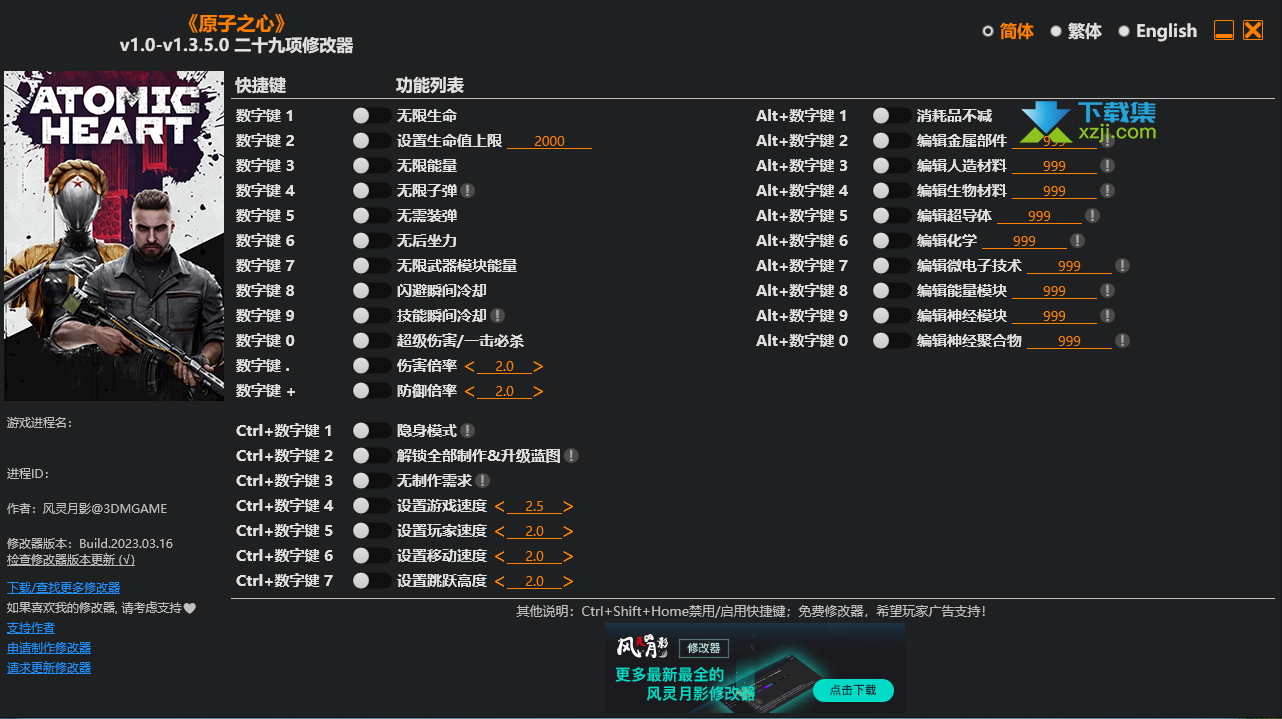Decrease 防御倍率 with left arrow
The image size is (1282, 719).
click(x=470, y=391)
